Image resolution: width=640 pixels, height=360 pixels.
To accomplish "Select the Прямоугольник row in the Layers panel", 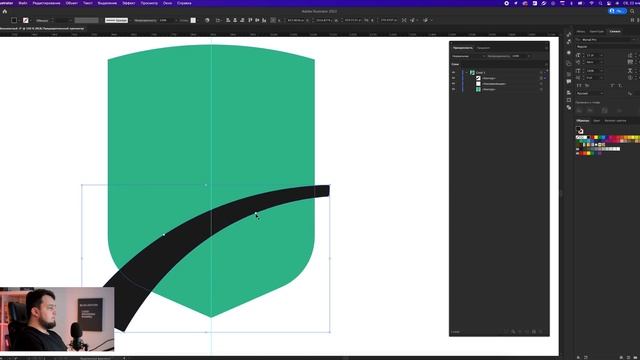I will (499, 84).
